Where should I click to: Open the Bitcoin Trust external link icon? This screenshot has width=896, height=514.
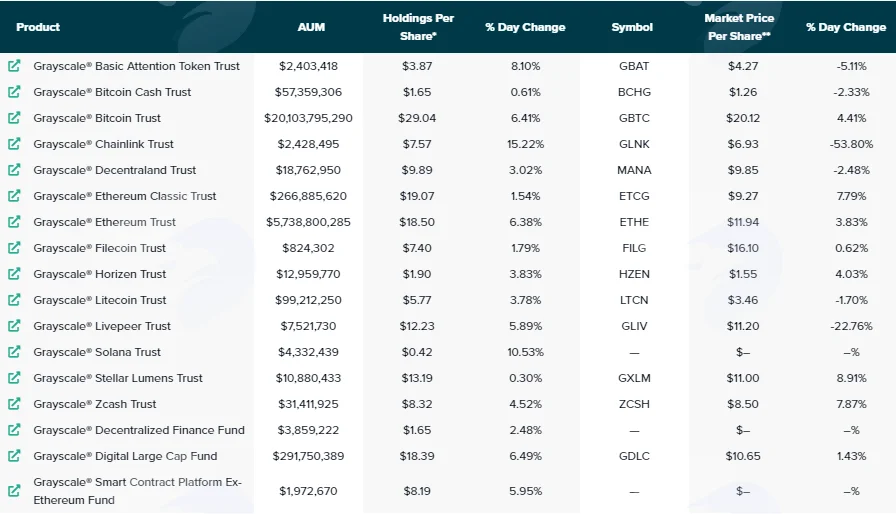(x=14, y=118)
